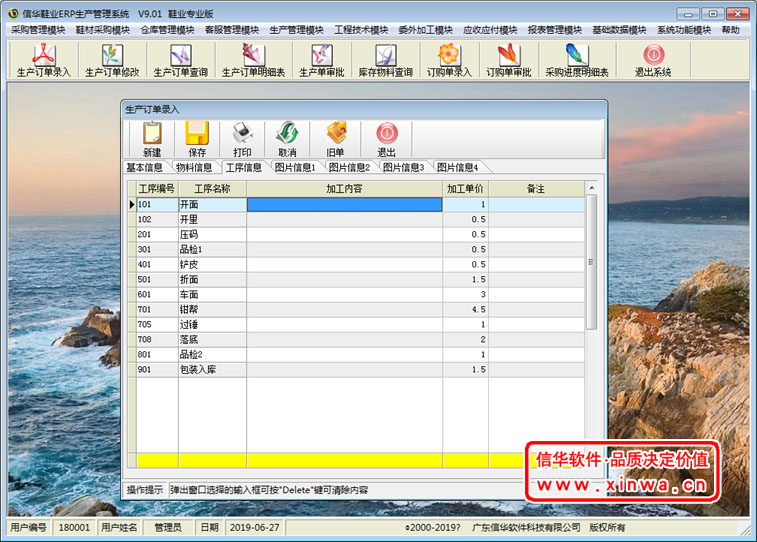Click scroll up arrow of process table
Screen dimensions: 757x542
[x=591, y=188]
